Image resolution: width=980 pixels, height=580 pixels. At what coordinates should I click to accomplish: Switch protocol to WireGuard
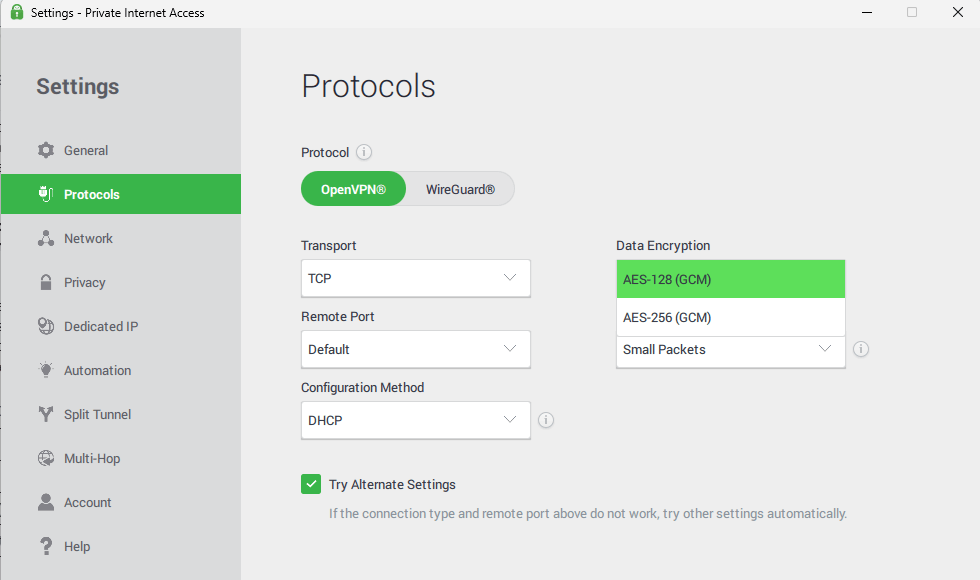pyautogui.click(x=459, y=188)
